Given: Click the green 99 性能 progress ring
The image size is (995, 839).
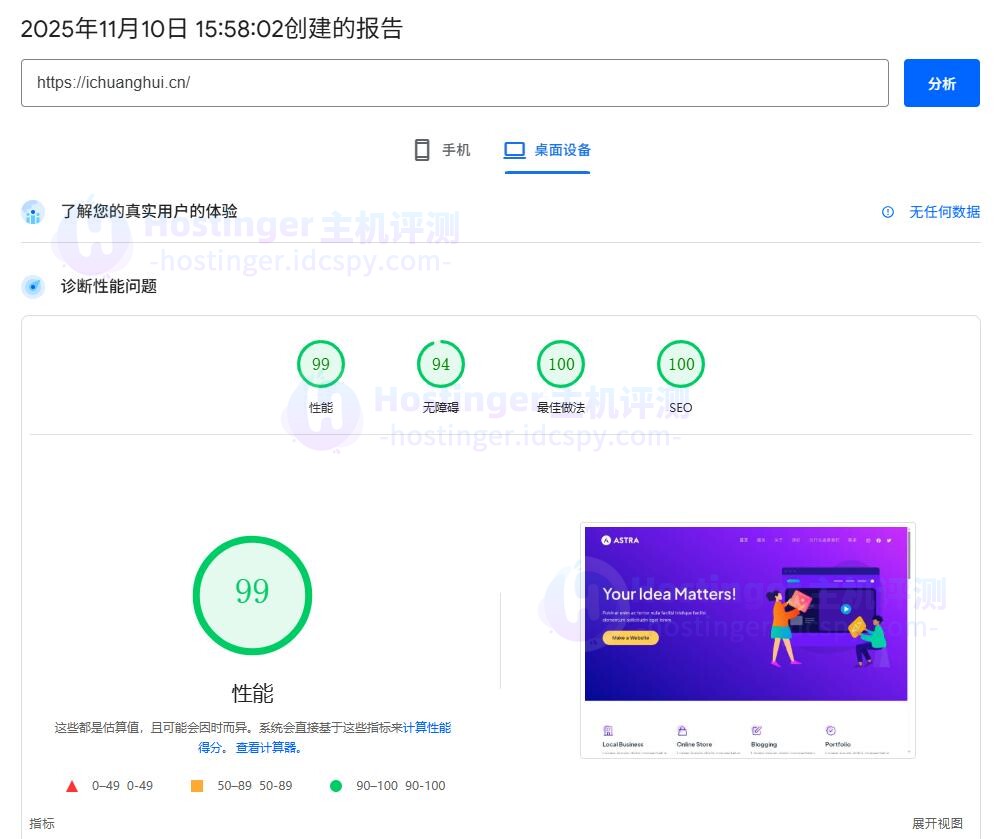Looking at the screenshot, I should pyautogui.click(x=252, y=594).
